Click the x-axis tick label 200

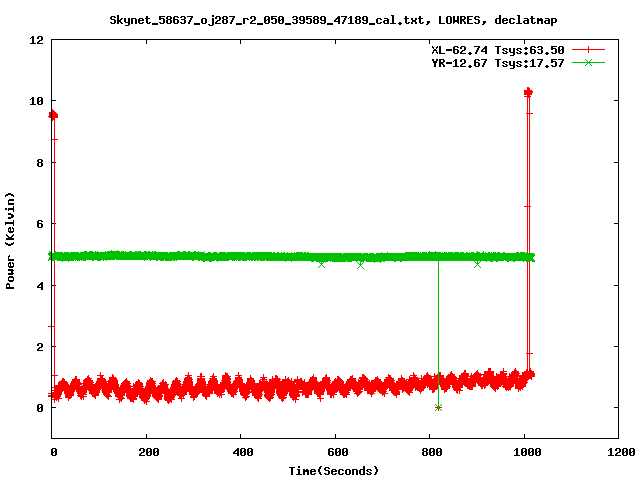(149, 452)
